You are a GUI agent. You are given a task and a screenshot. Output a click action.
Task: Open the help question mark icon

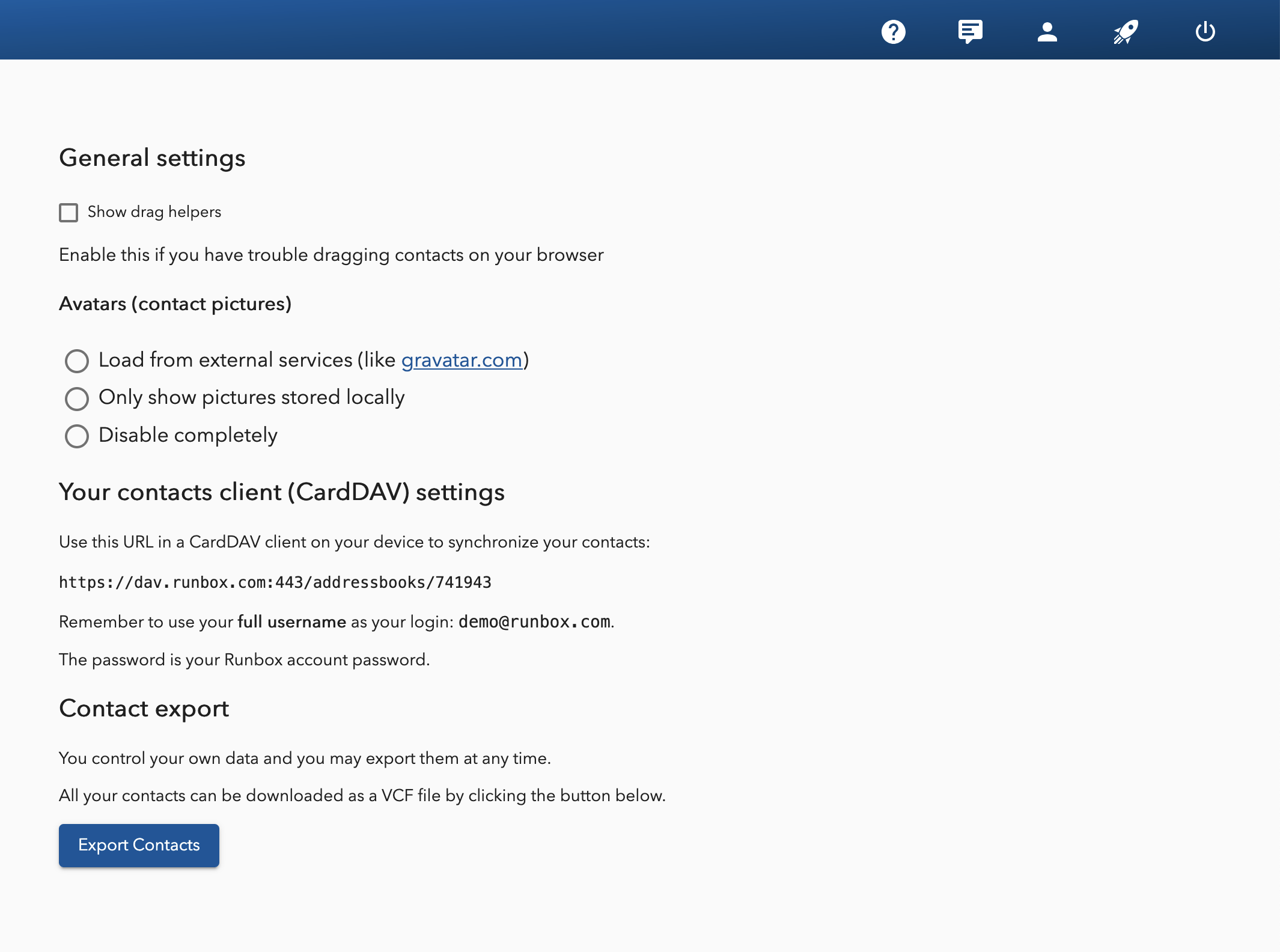click(x=893, y=32)
